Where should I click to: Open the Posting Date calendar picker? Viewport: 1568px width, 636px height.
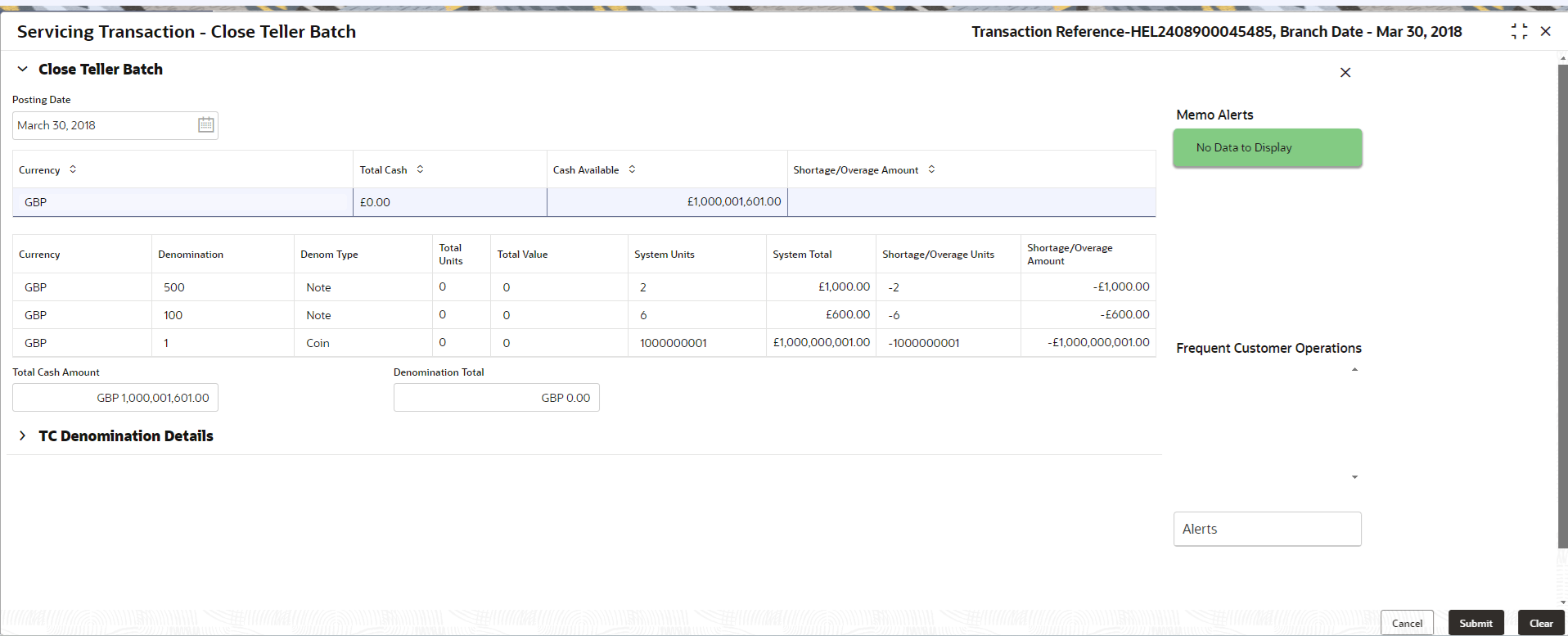tap(206, 124)
